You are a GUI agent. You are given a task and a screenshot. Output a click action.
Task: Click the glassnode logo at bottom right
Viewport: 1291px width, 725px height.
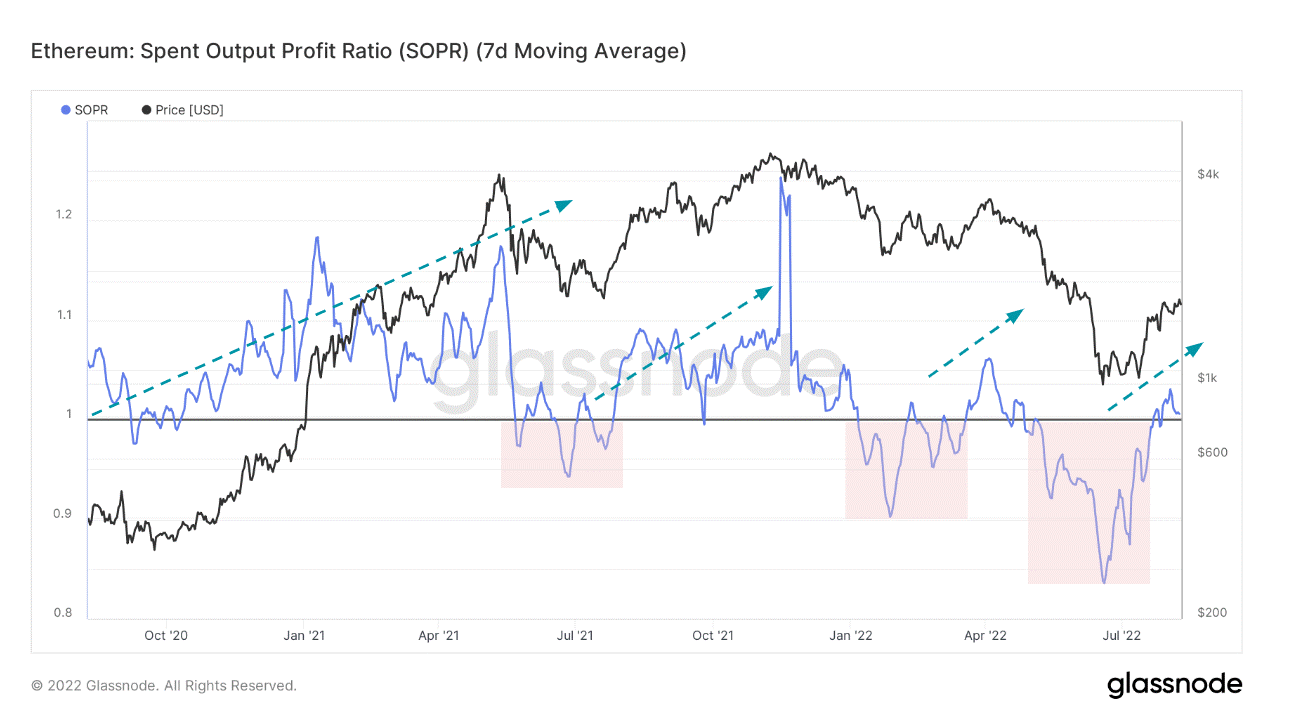point(1174,685)
